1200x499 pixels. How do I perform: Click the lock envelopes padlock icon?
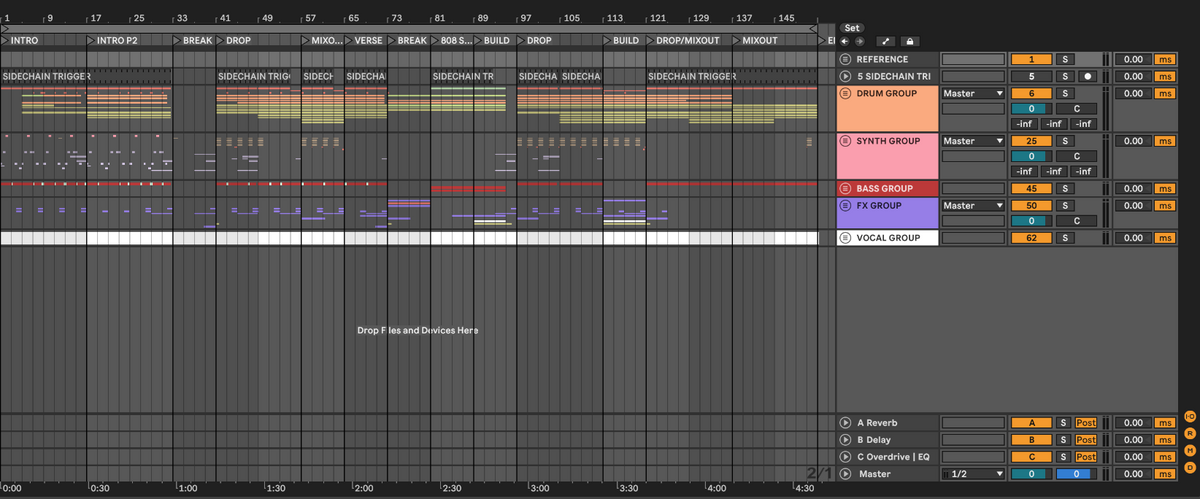click(909, 41)
